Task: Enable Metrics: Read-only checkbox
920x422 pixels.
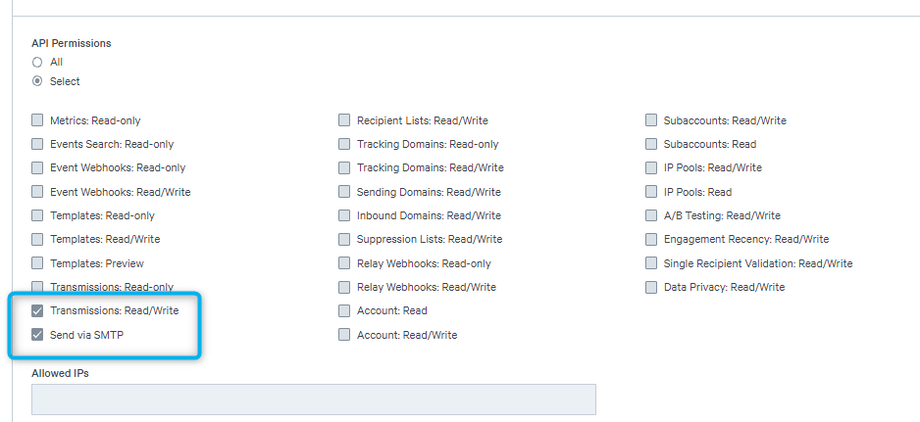Action: pyautogui.click(x=38, y=120)
